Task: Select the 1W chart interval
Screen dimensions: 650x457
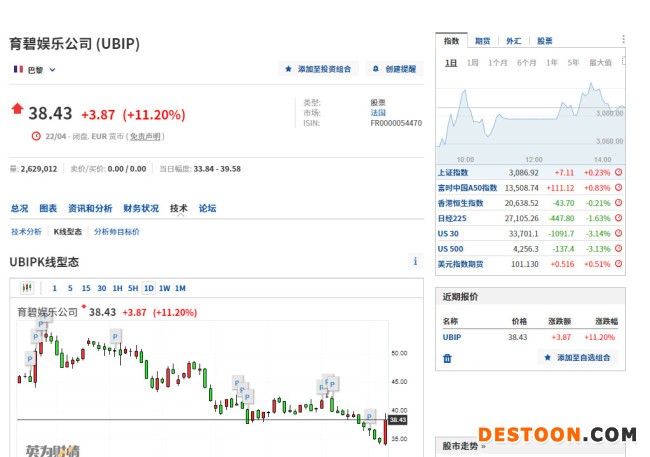Action: tap(165, 288)
